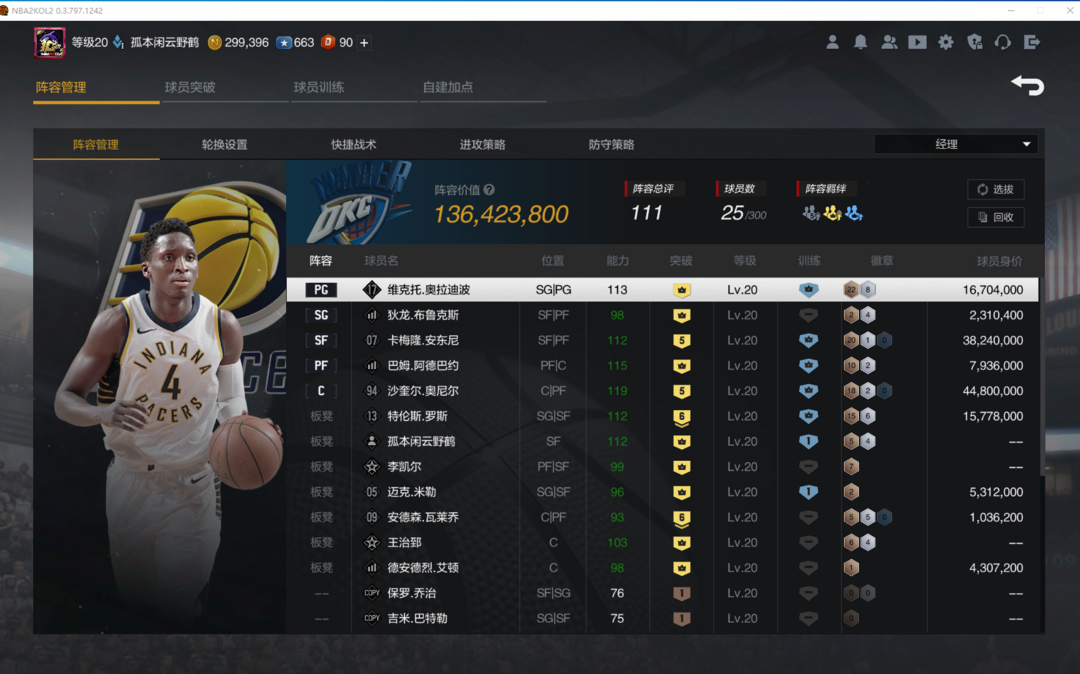The image size is (1080, 674).
Task: Open the friends list icon
Action: 889,42
